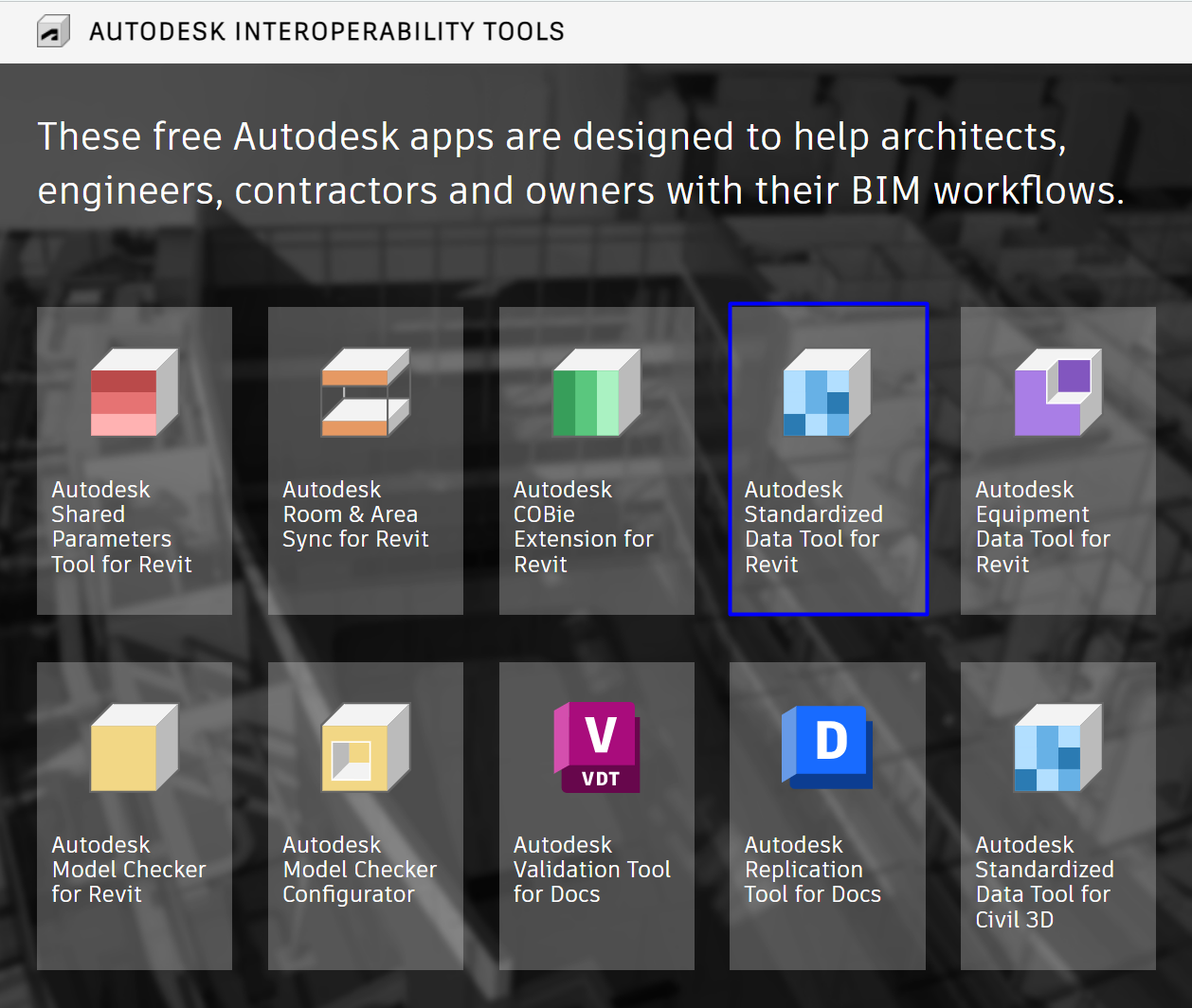This screenshot has height=1008, width=1192.
Task: Open Autodesk Model Checker Configurator label
Action: pyautogui.click(x=360, y=870)
